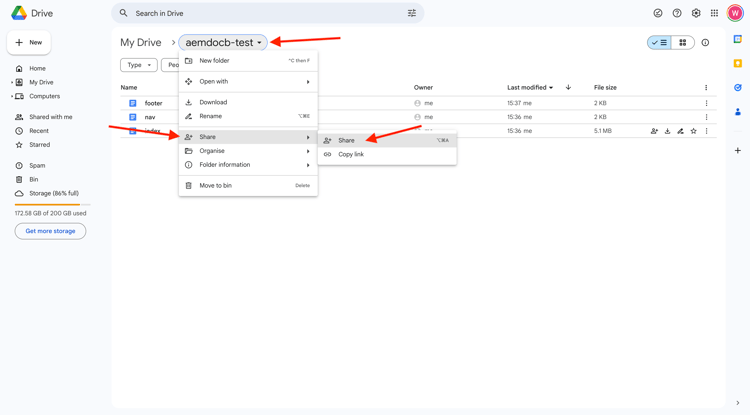The width and height of the screenshot is (750, 415).
Task: Click the Get more storage button
Action: click(x=50, y=231)
